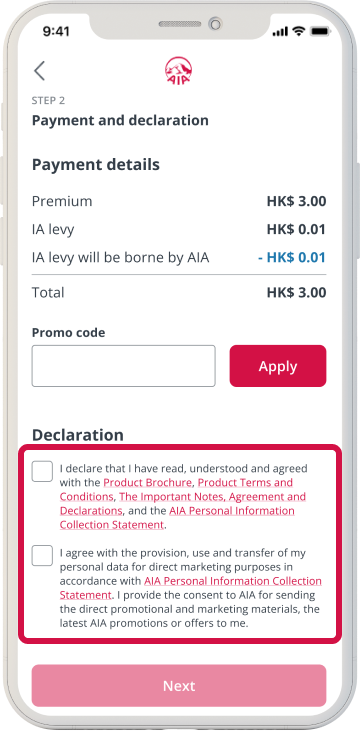Tap the Declaration section heading
361x731 pixels.
[x=78, y=434]
